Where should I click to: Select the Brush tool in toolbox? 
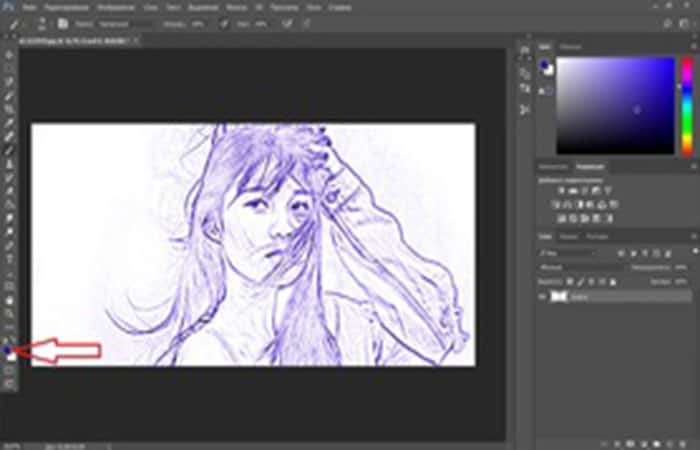point(9,150)
